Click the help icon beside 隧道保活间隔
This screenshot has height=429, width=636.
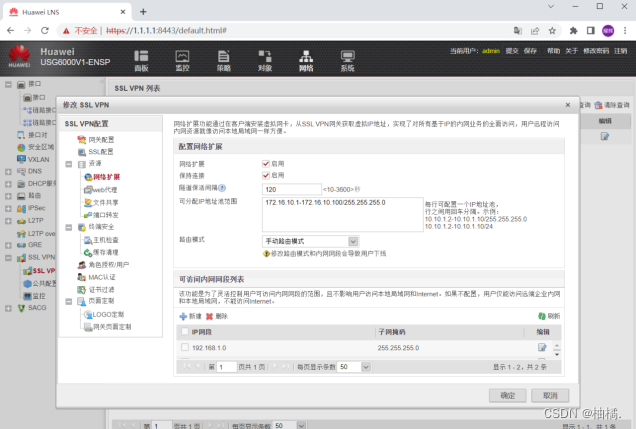[222, 188]
